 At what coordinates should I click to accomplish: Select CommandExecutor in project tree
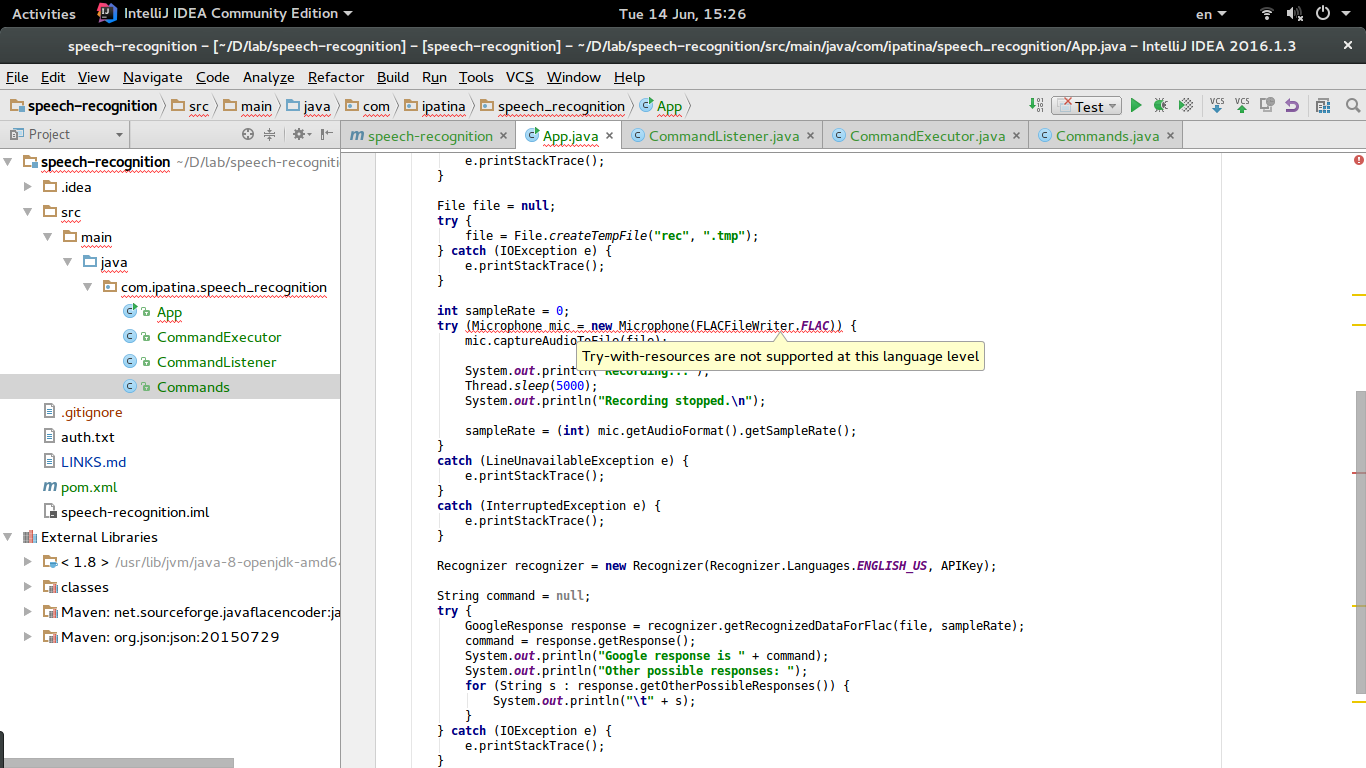[x=219, y=337]
